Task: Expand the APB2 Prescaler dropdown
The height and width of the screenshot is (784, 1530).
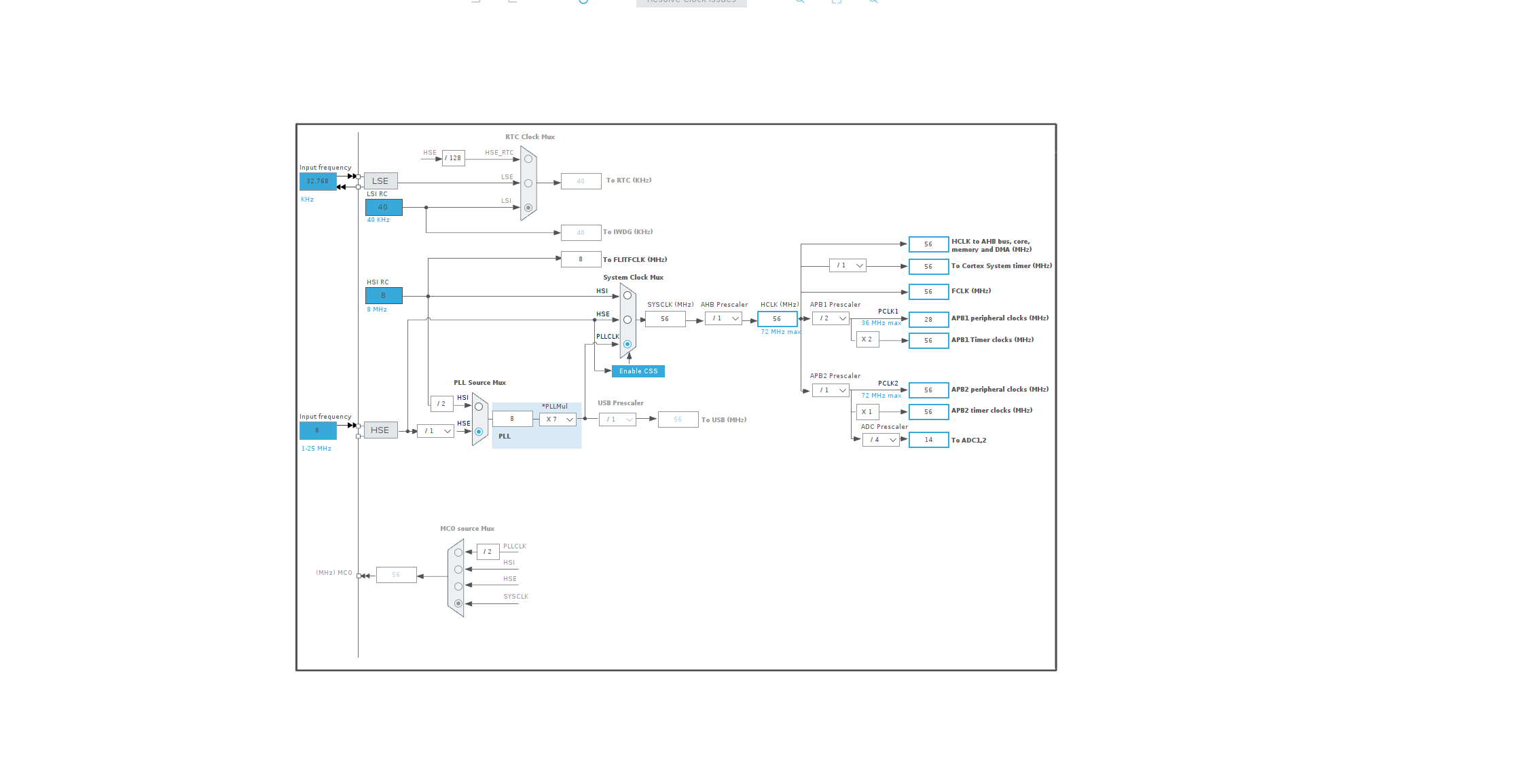Action: click(x=831, y=390)
